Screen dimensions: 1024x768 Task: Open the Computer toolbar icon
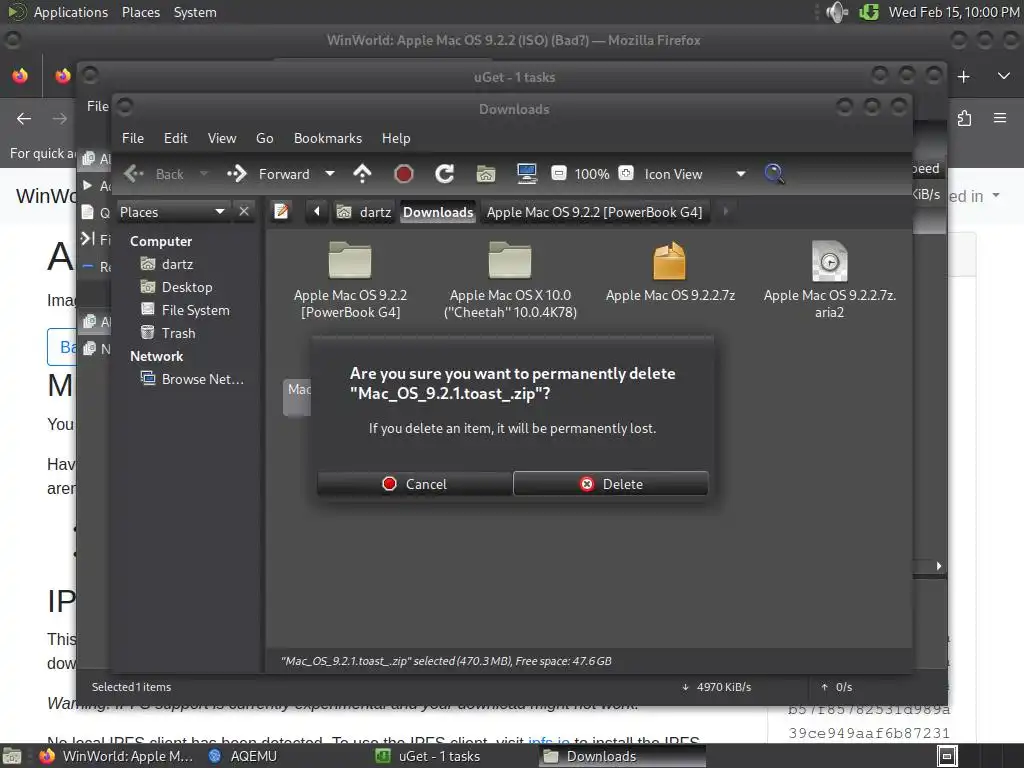(x=526, y=174)
